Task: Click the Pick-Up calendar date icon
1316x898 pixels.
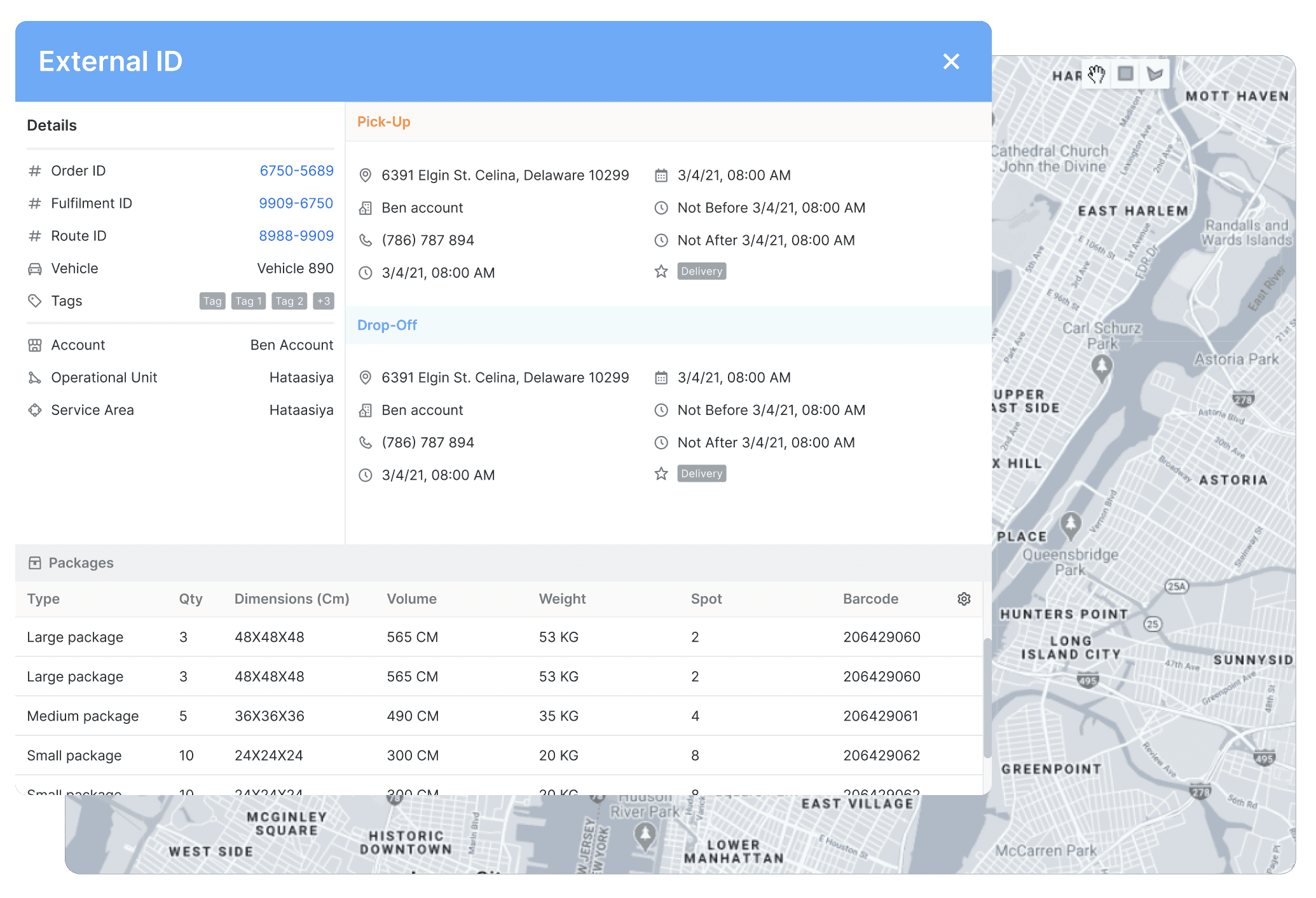Action: tap(661, 175)
